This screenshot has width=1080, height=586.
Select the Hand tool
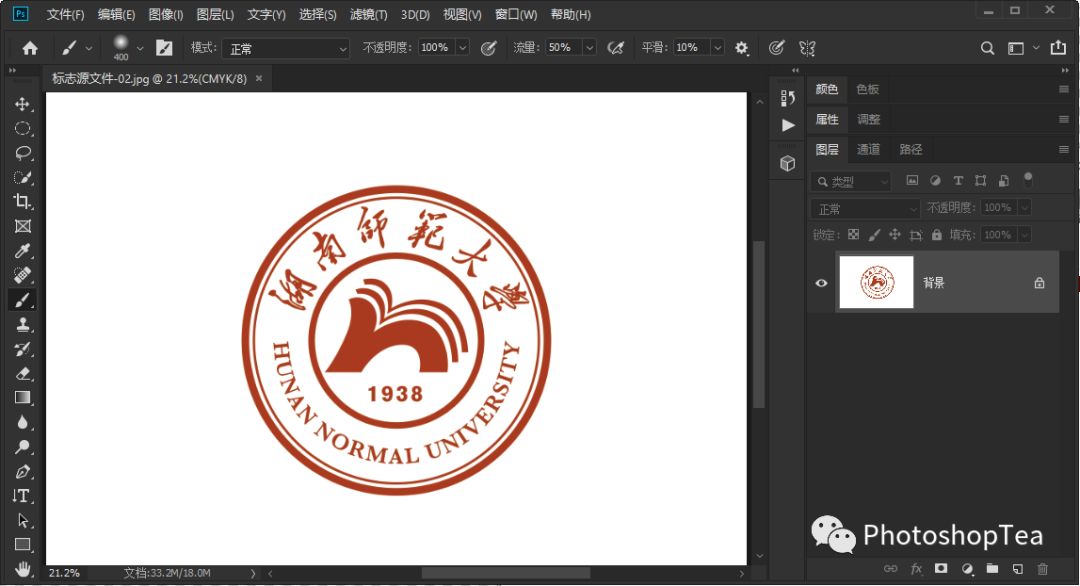pos(22,569)
